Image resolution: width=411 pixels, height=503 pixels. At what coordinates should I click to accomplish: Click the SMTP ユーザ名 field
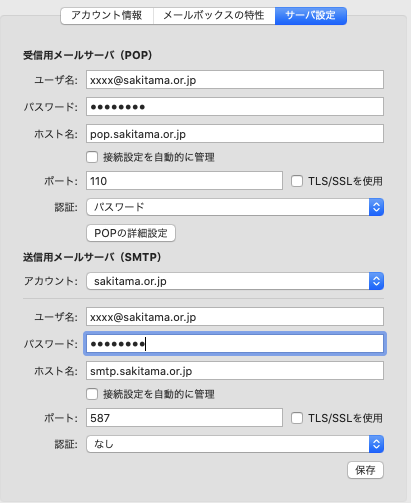point(235,317)
